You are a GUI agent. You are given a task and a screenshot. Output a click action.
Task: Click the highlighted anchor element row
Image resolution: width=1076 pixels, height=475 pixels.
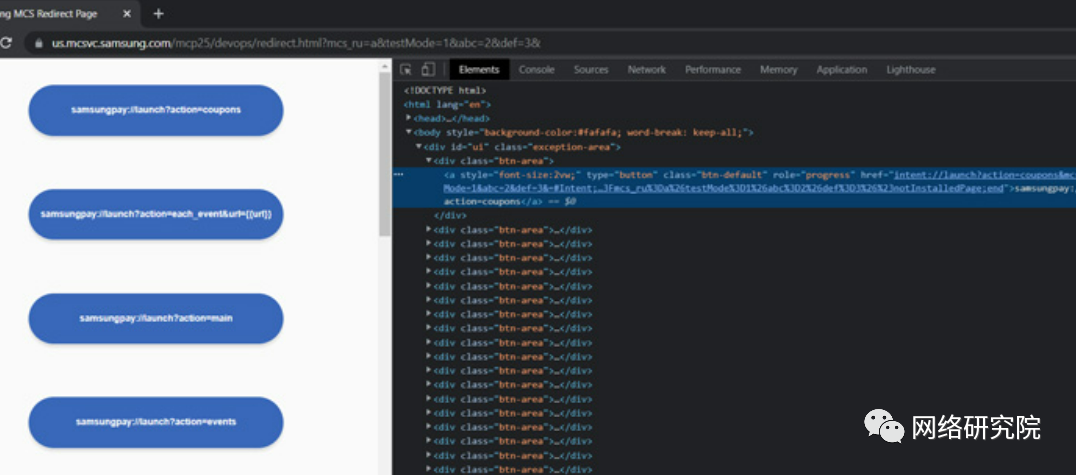pyautogui.click(x=734, y=187)
